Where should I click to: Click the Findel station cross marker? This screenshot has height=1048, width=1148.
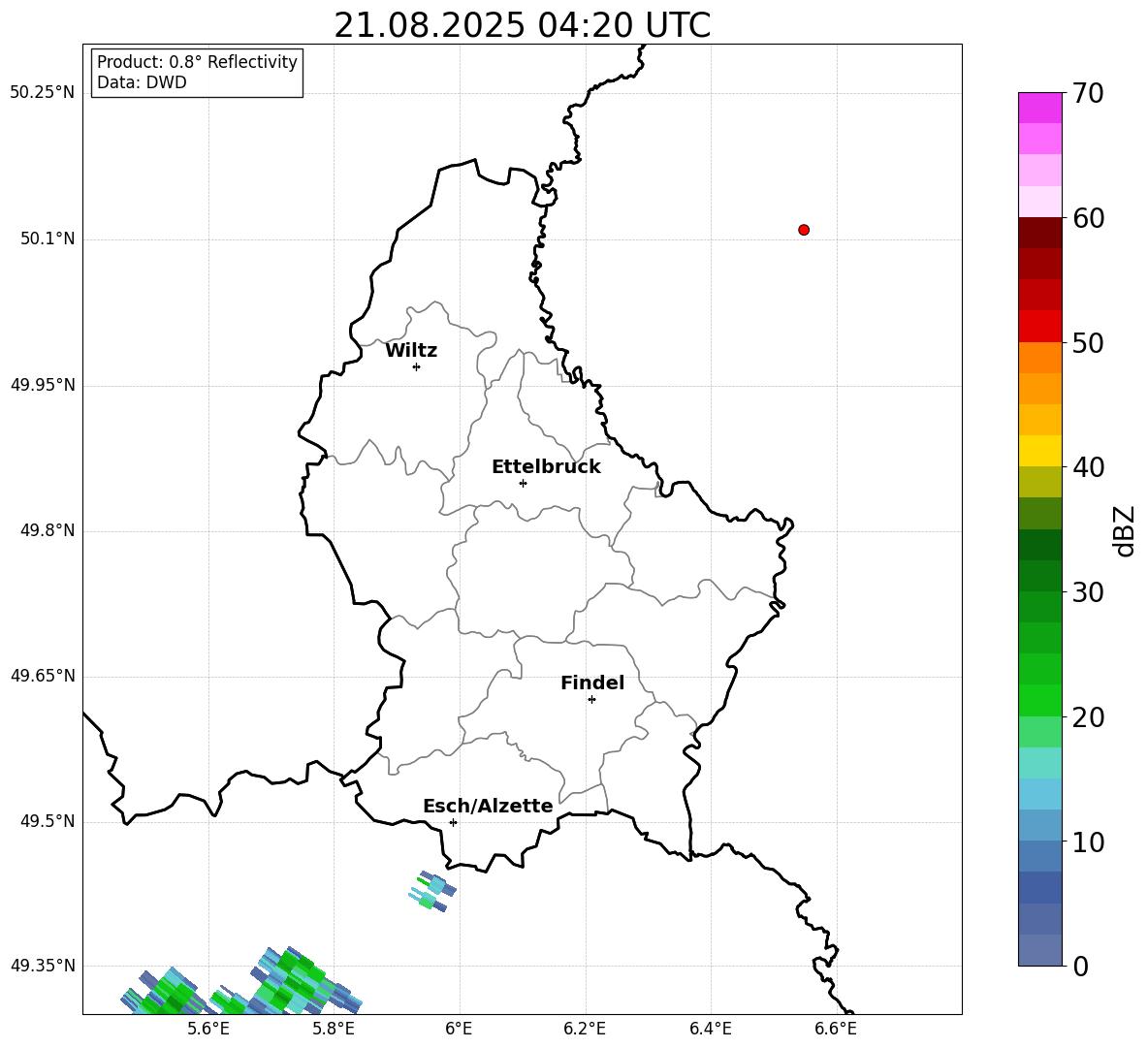591,700
